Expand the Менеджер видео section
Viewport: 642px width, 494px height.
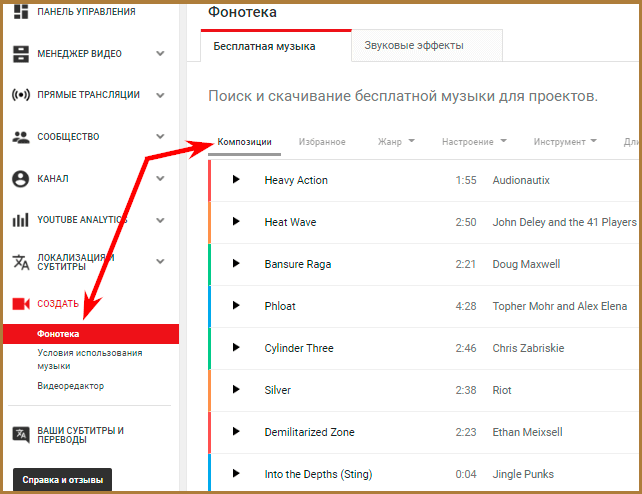pos(160,54)
